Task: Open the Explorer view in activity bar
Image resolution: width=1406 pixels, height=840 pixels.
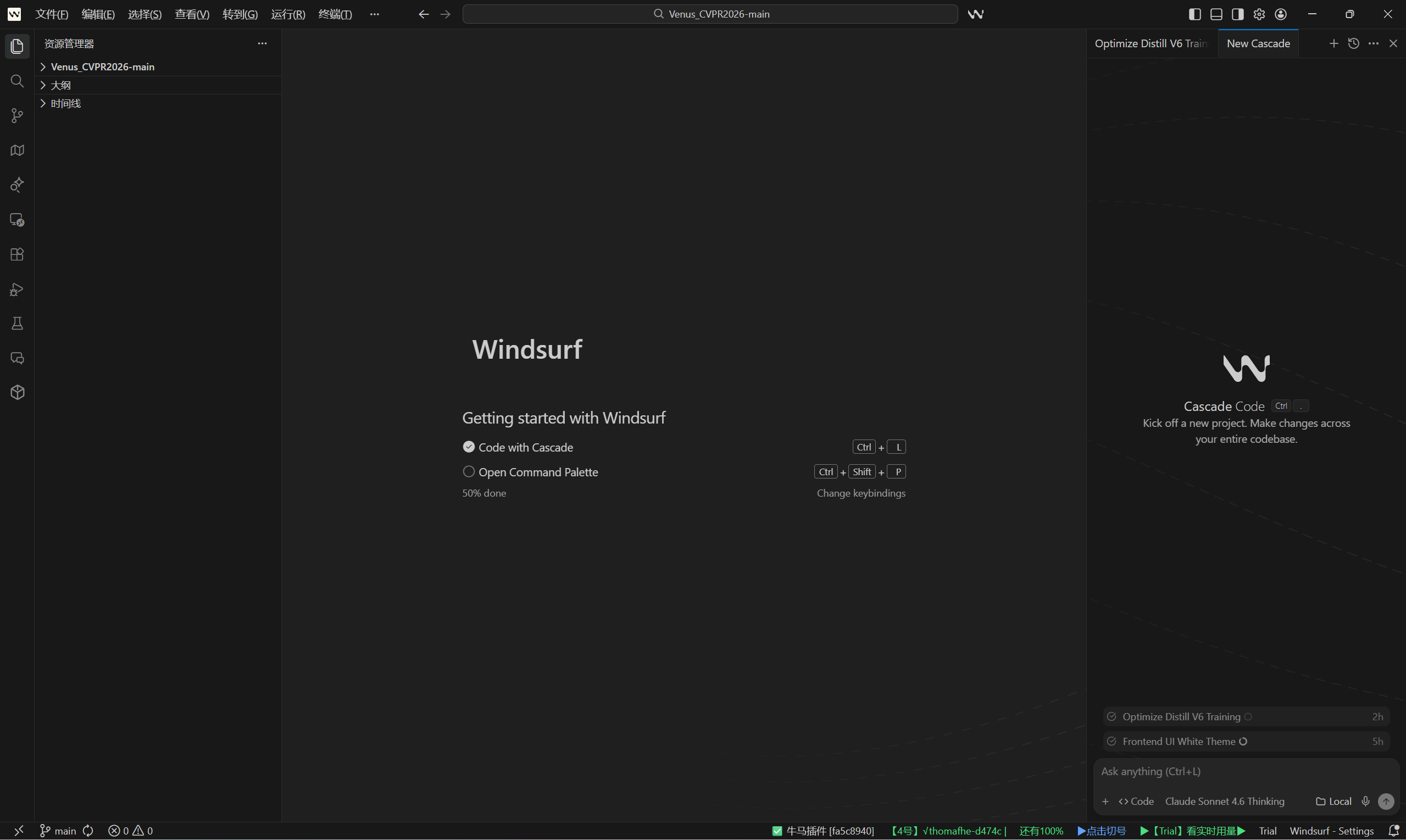Action: [17, 46]
